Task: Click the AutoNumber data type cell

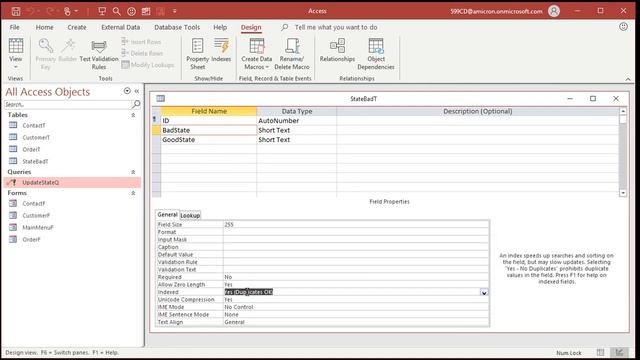Action: tap(297, 121)
